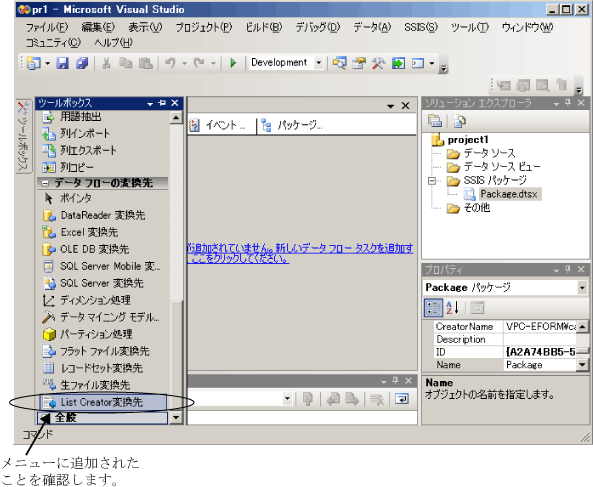Open Properties Window toolbar icon

tap(359, 63)
